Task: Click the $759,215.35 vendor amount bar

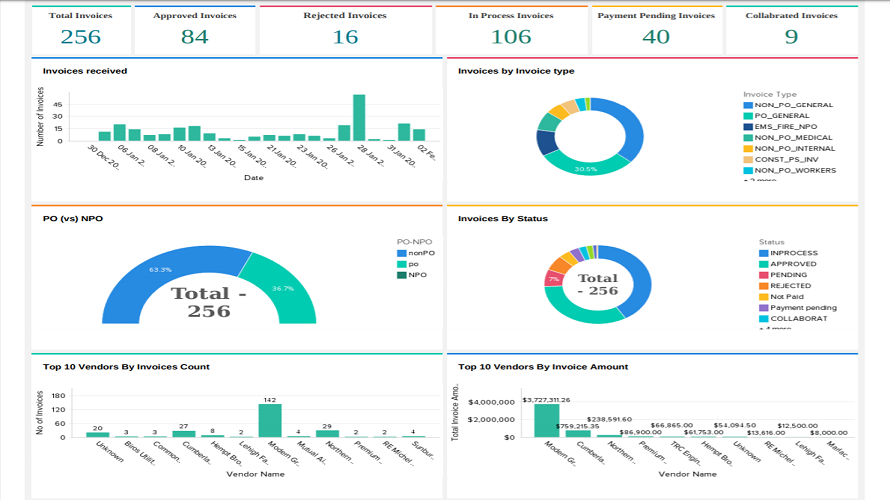Action: [578, 434]
